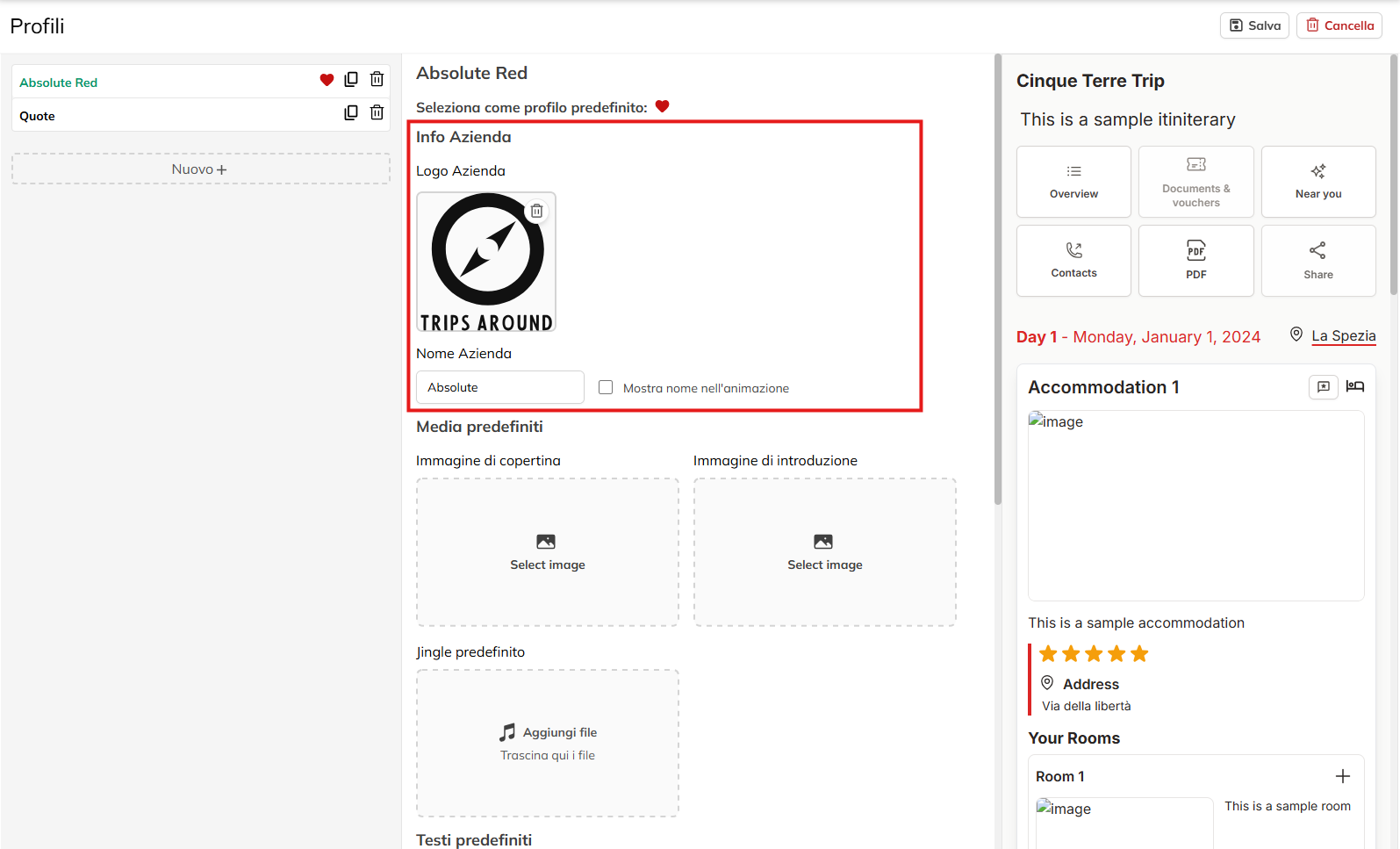Click the center panel vertical scrollbar
Image resolution: width=1400 pixels, height=849 pixels.
(998, 281)
